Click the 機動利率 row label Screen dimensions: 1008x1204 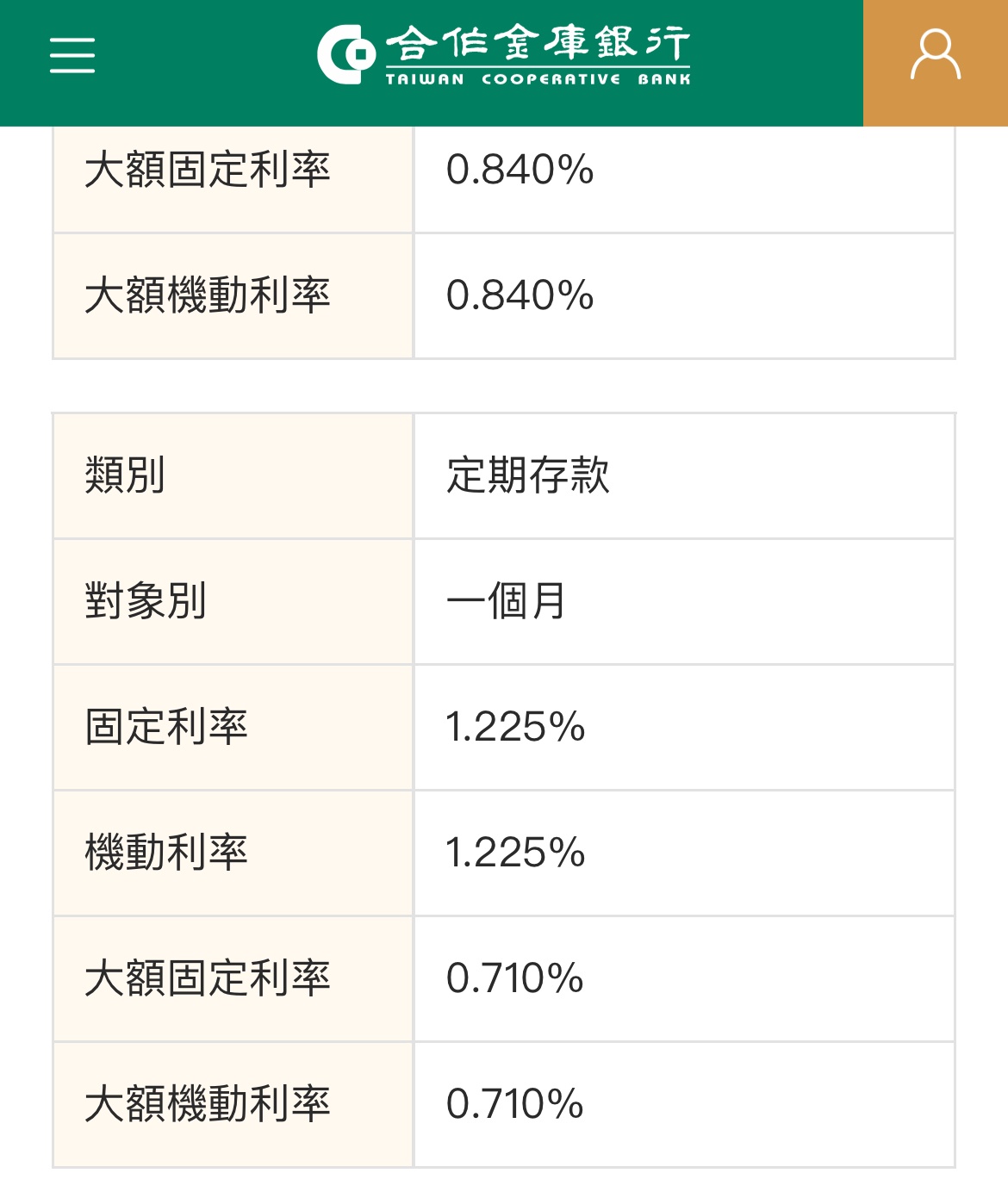coord(166,853)
